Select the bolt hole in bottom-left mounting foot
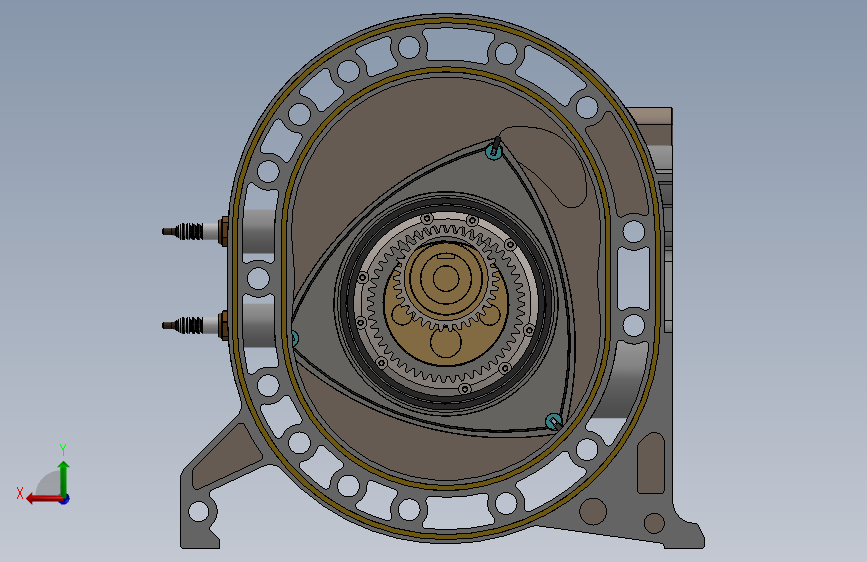Image resolution: width=867 pixels, height=562 pixels. [199, 511]
